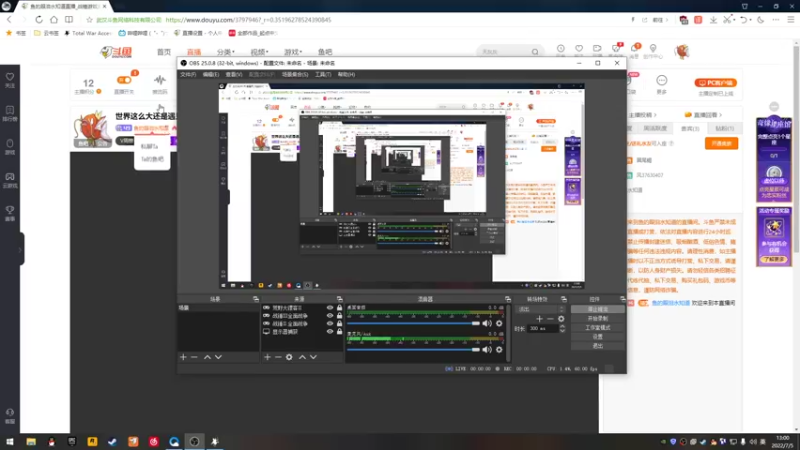This screenshot has height=450, width=800.
Task: Move scene down in OBS scenes list
Action: coord(218,357)
